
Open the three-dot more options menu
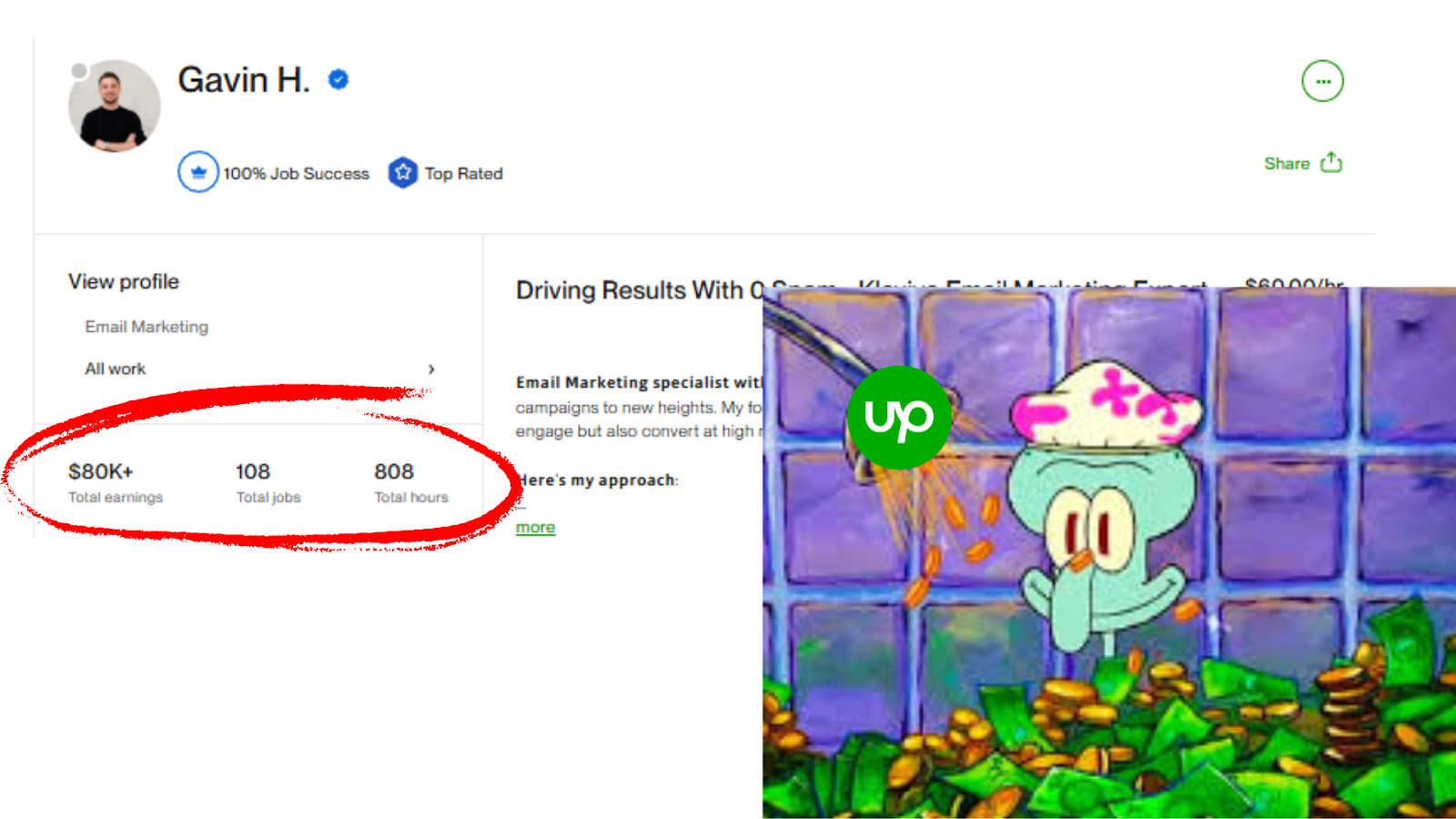1322,82
